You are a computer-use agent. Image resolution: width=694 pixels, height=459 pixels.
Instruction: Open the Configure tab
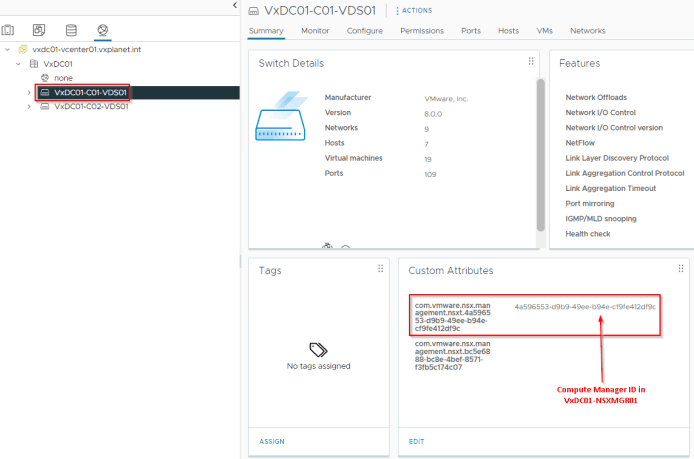click(x=365, y=31)
